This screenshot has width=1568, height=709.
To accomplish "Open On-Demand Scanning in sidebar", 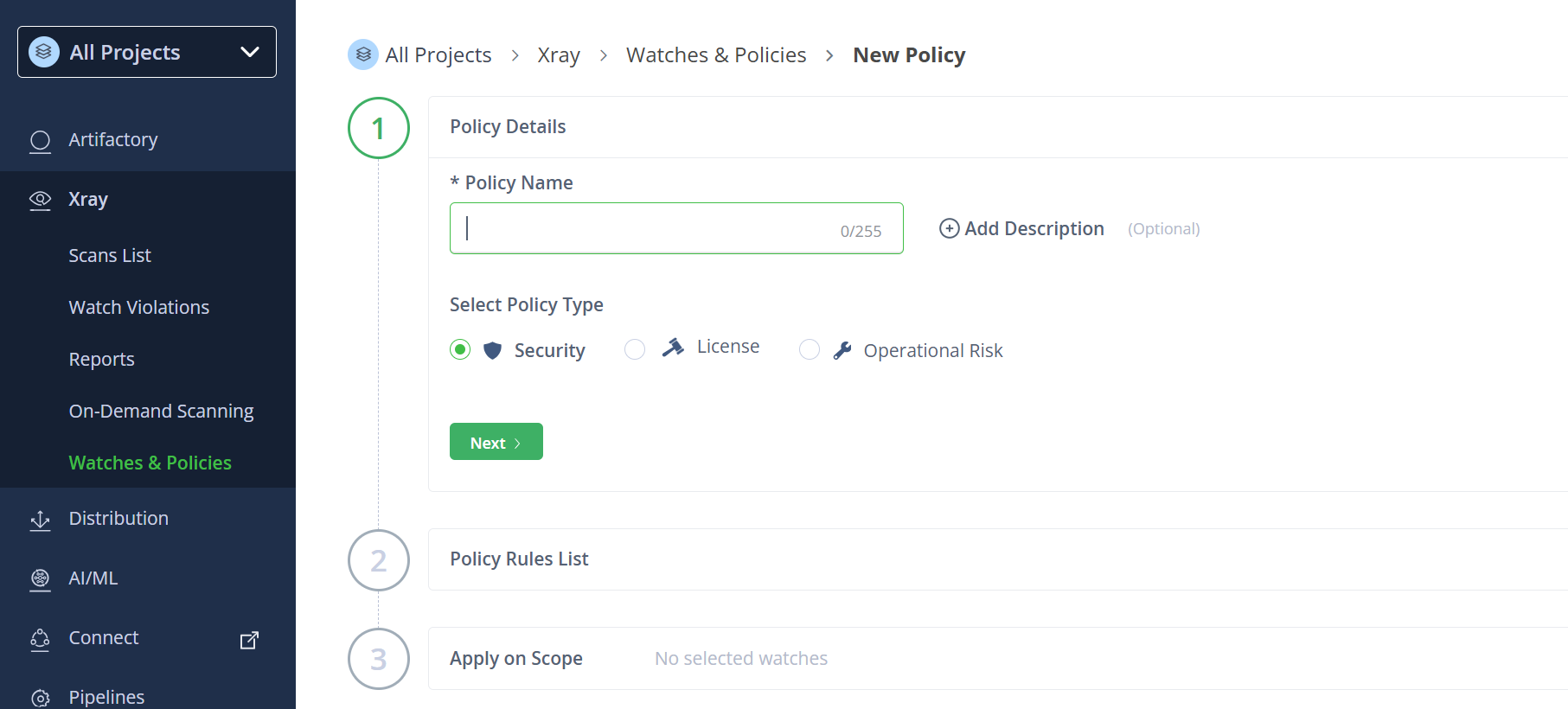I will [x=162, y=412].
